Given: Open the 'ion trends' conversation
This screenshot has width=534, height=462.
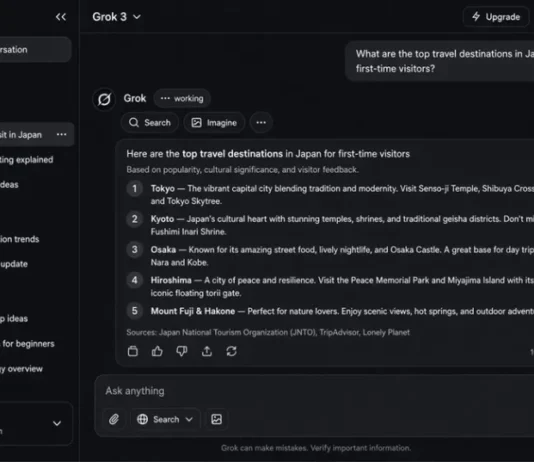Looking at the screenshot, I should tap(19, 239).
